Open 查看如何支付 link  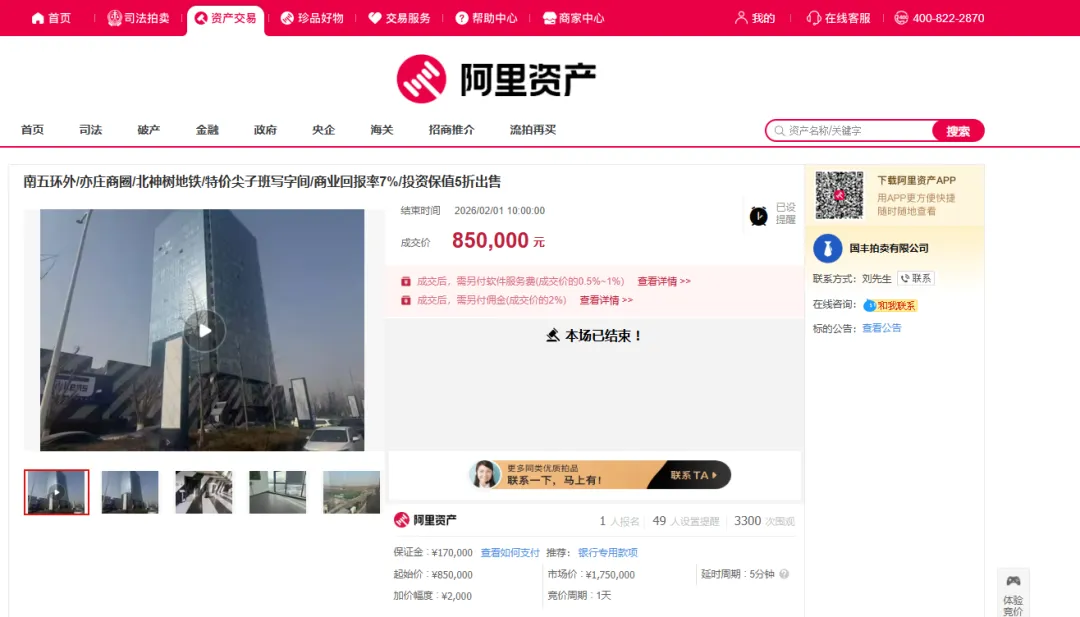click(510, 552)
